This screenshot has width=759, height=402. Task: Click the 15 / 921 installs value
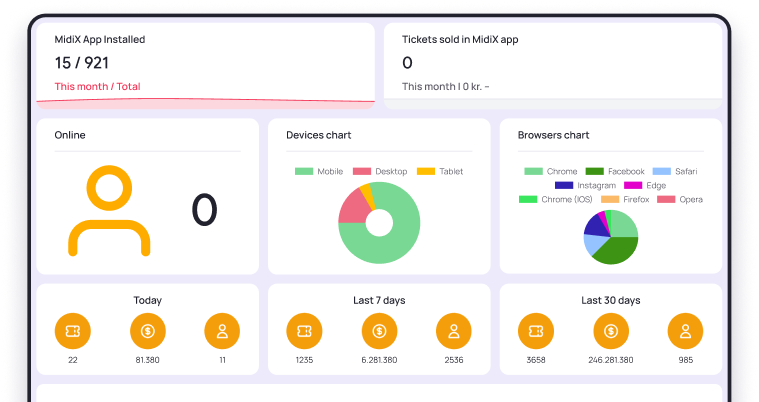[82, 63]
